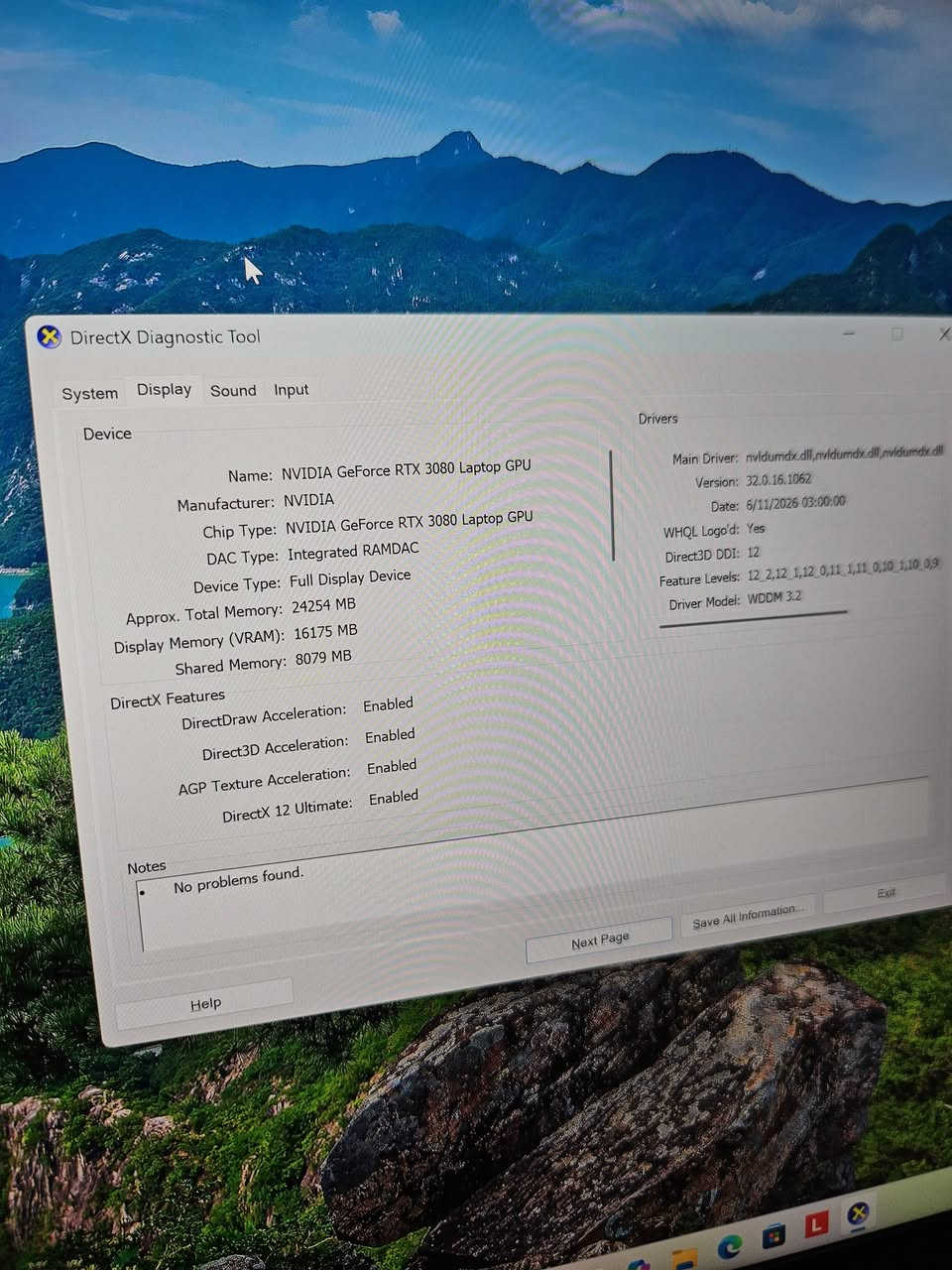Image resolution: width=952 pixels, height=1270 pixels.
Task: Switch to the System tab
Action: pyautogui.click(x=89, y=393)
